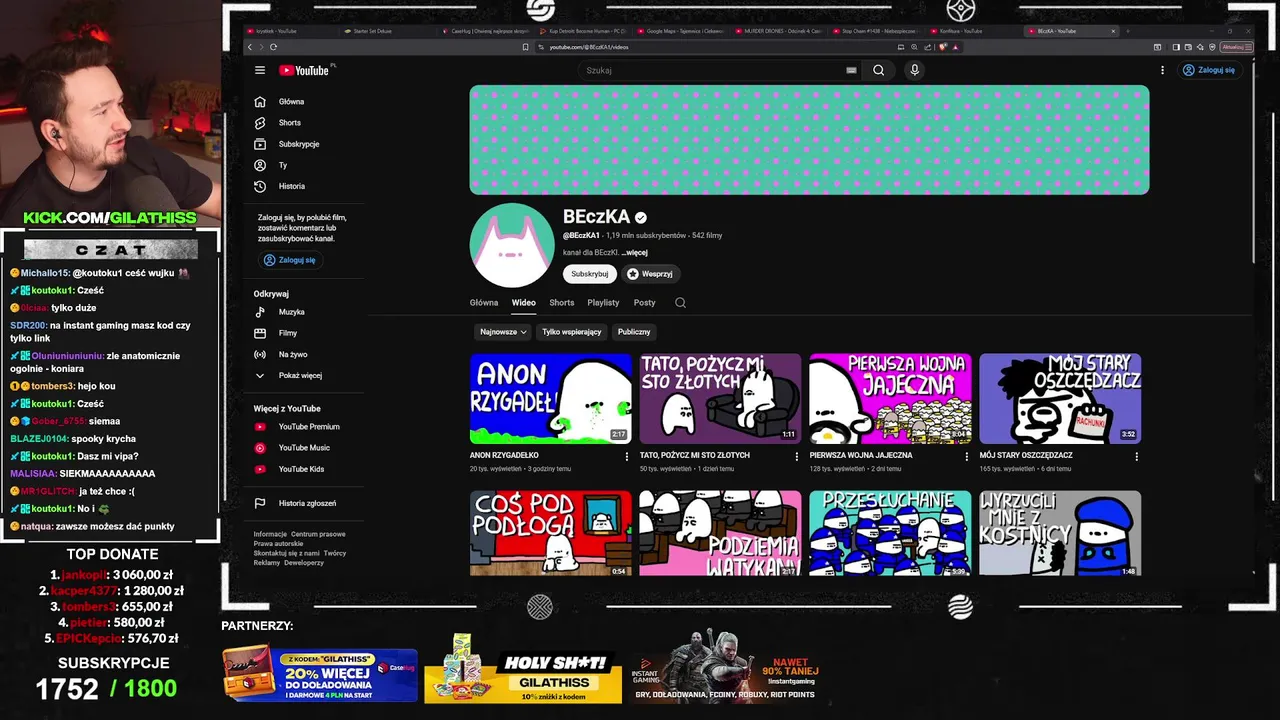
Task: Click Zaloguj się in the top right
Action: coord(1209,70)
